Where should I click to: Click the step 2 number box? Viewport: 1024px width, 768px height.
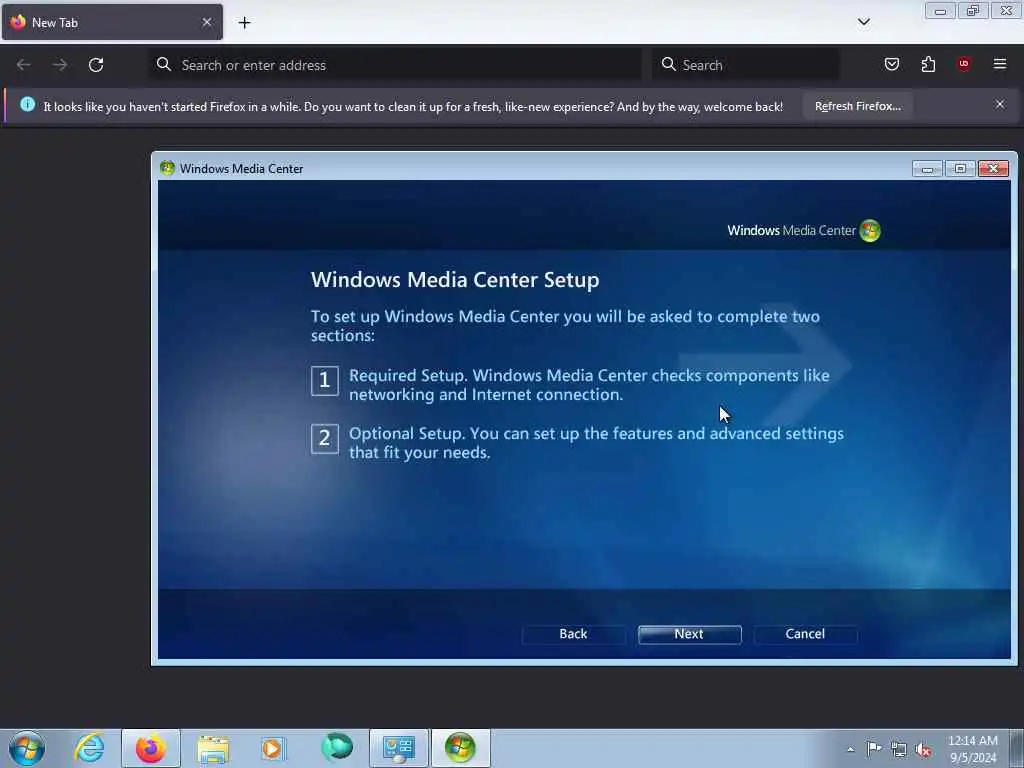pos(325,438)
